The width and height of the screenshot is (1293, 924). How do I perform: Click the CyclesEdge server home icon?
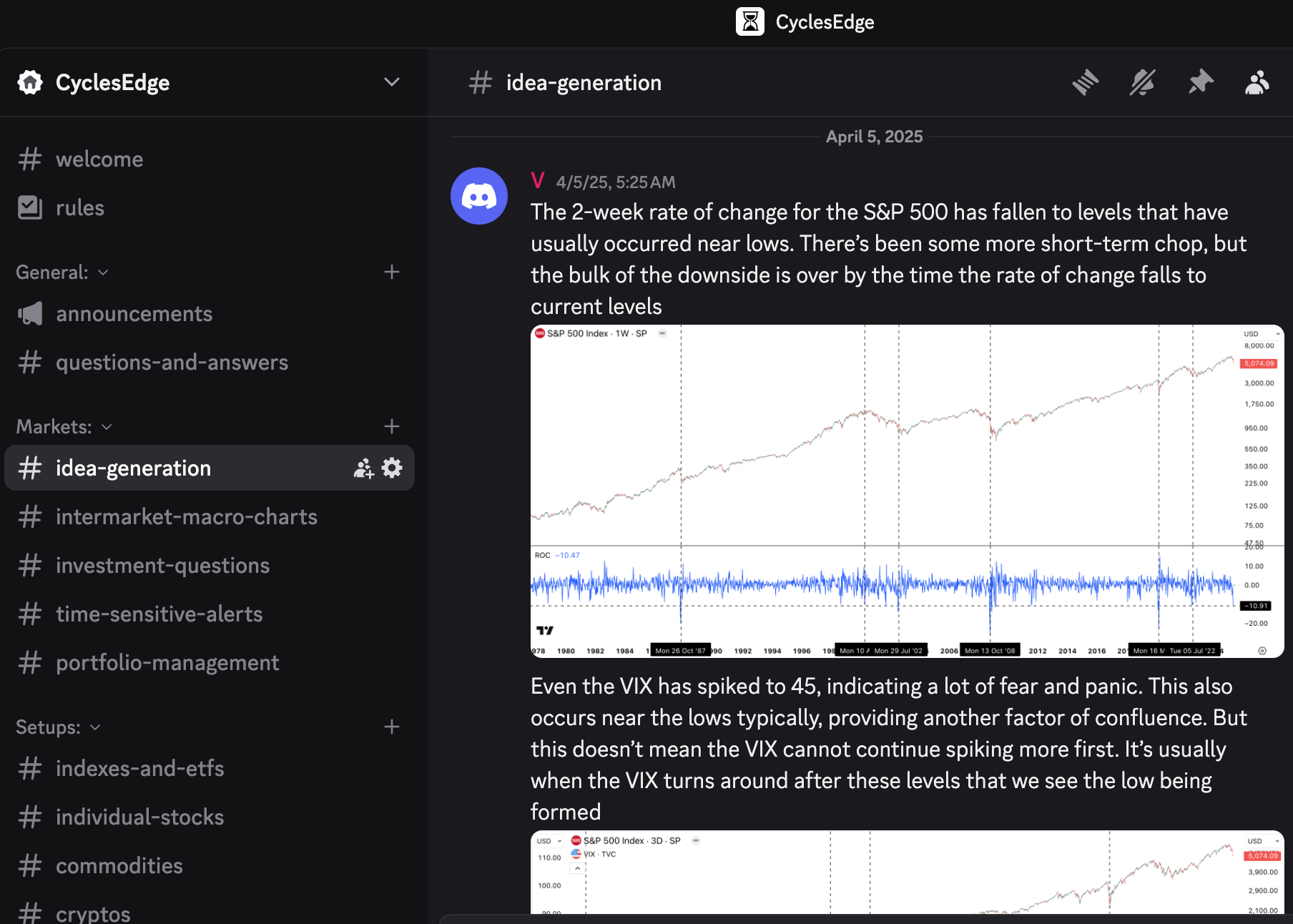(30, 82)
